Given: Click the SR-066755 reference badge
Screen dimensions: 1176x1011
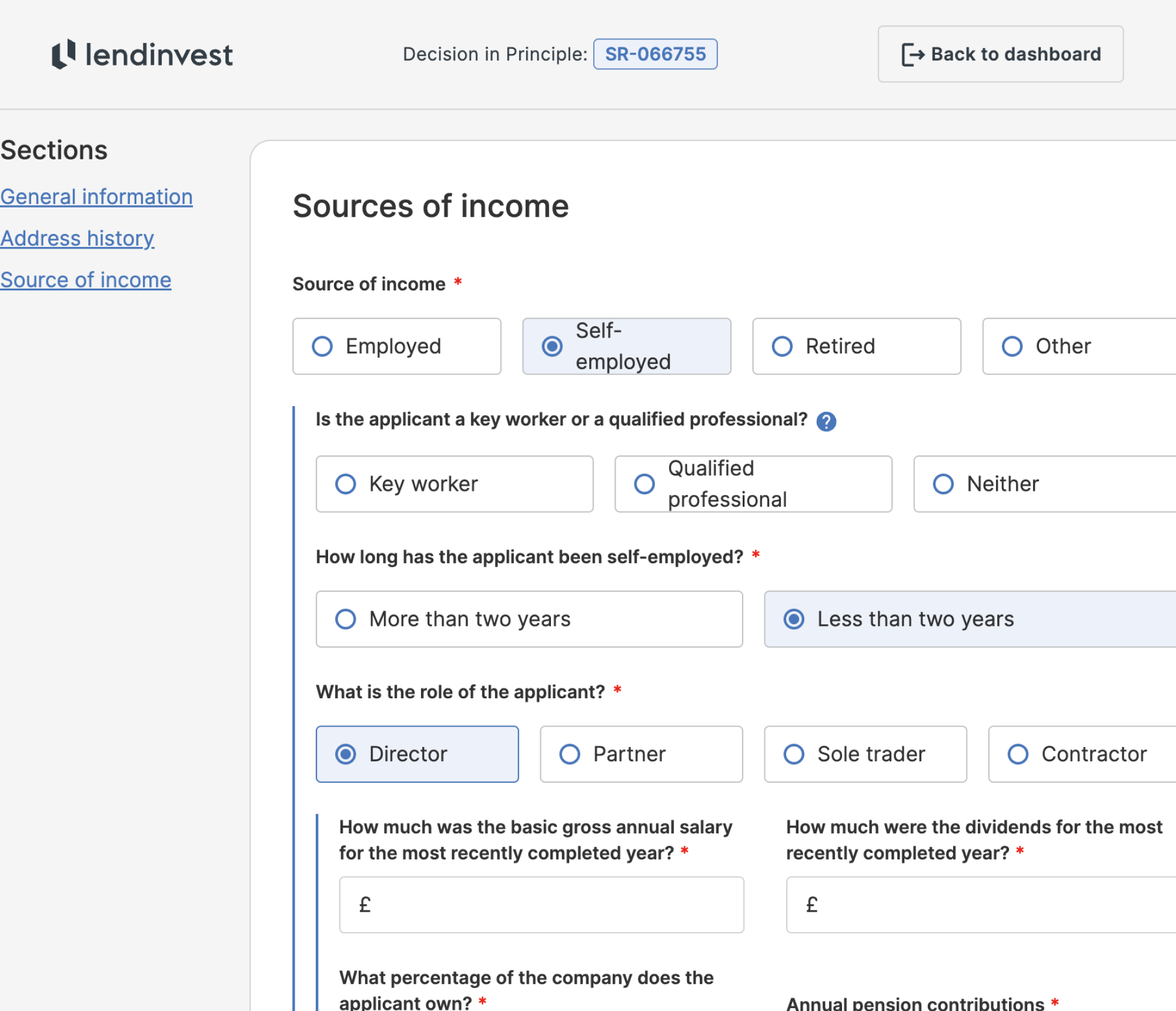Looking at the screenshot, I should pos(655,54).
